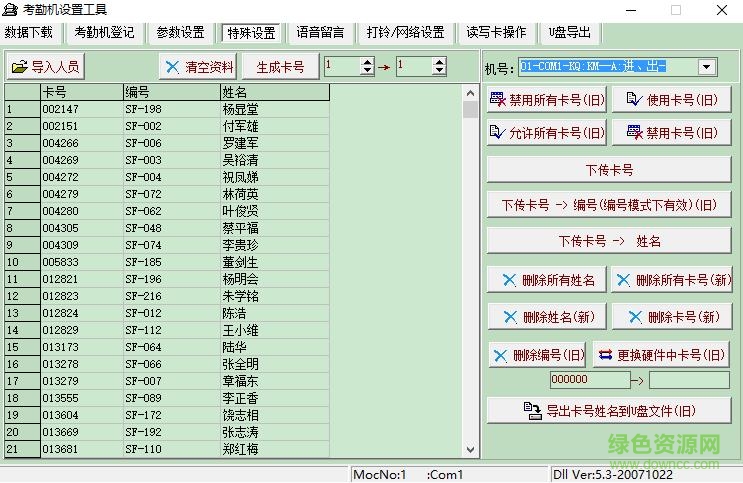Select cell SF-062
This screenshot has width=743, height=483.
[172, 211]
